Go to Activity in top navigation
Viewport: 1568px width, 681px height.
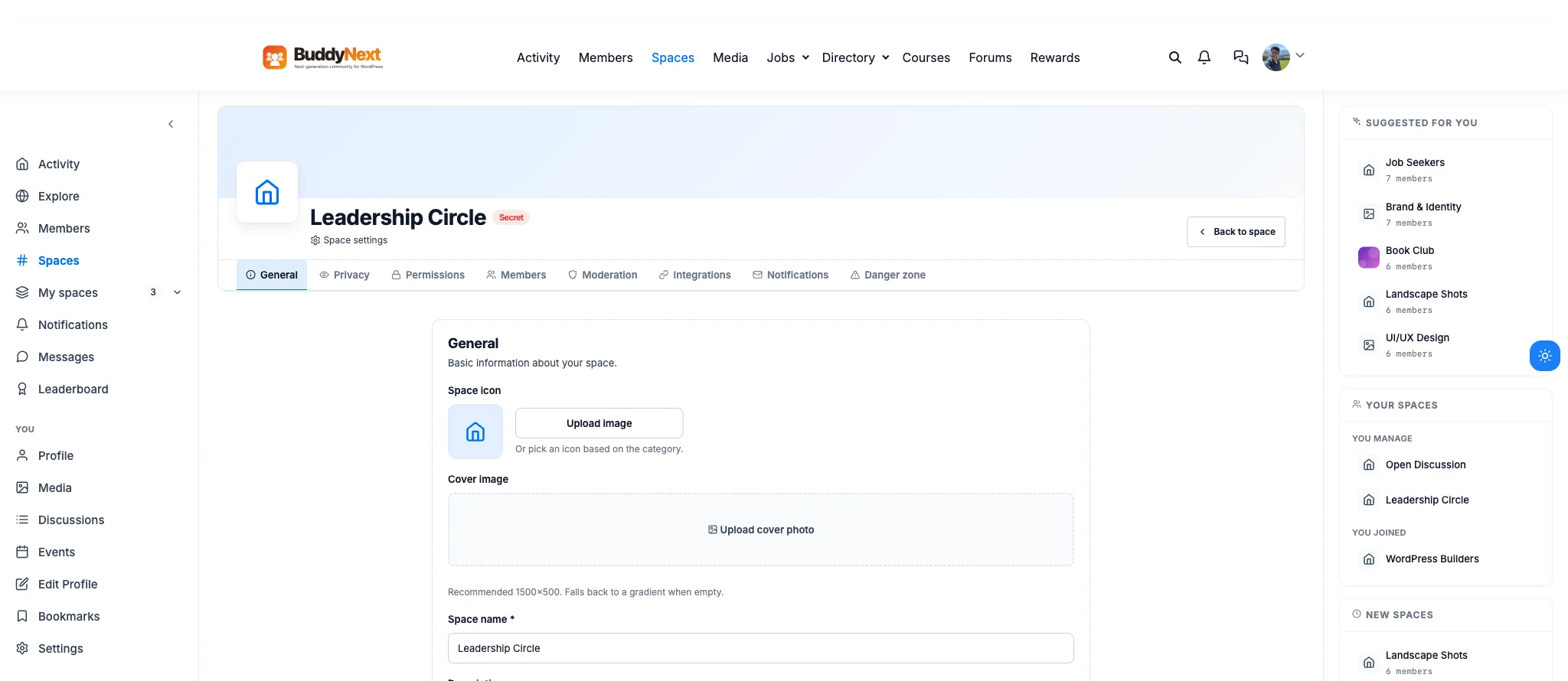[x=538, y=57]
